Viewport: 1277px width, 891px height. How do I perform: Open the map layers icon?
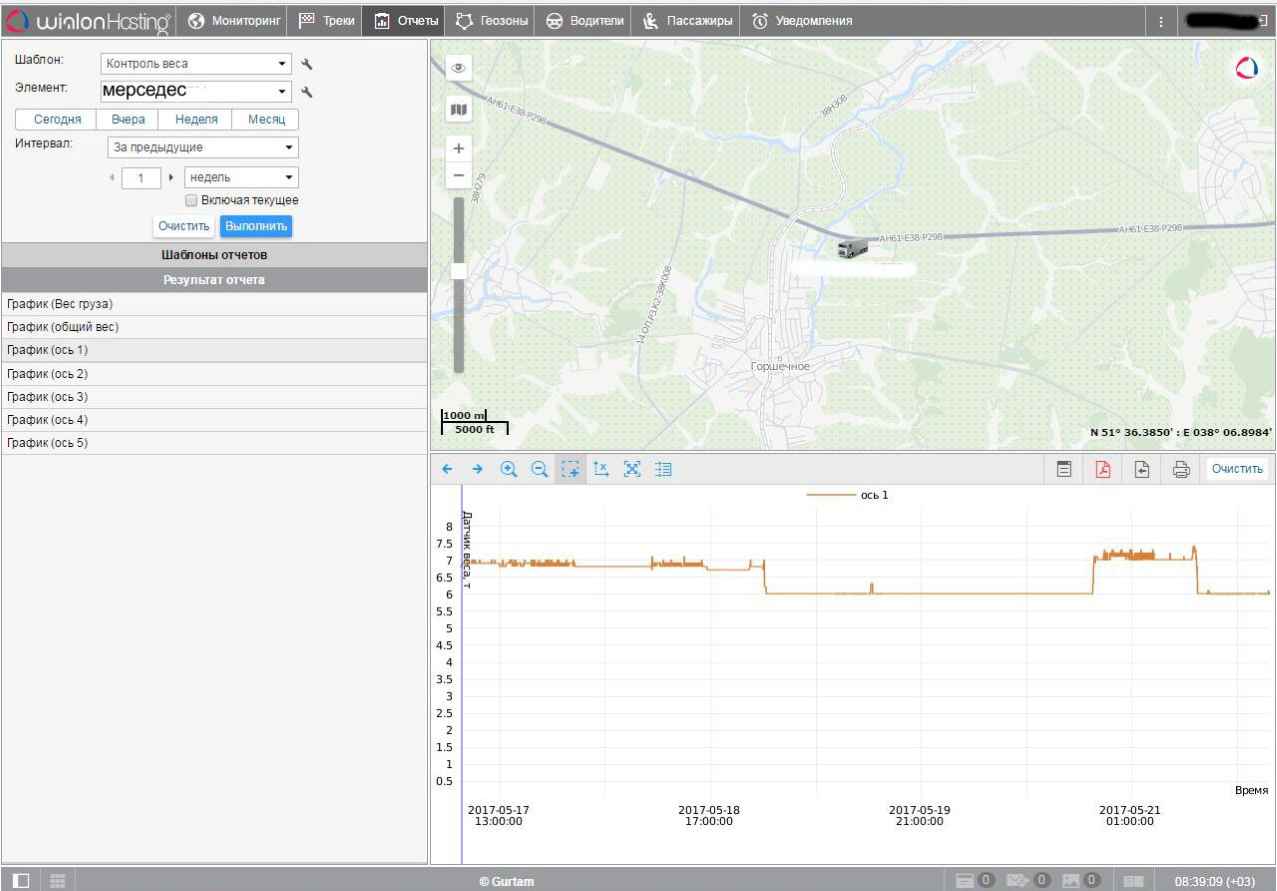coord(459,109)
